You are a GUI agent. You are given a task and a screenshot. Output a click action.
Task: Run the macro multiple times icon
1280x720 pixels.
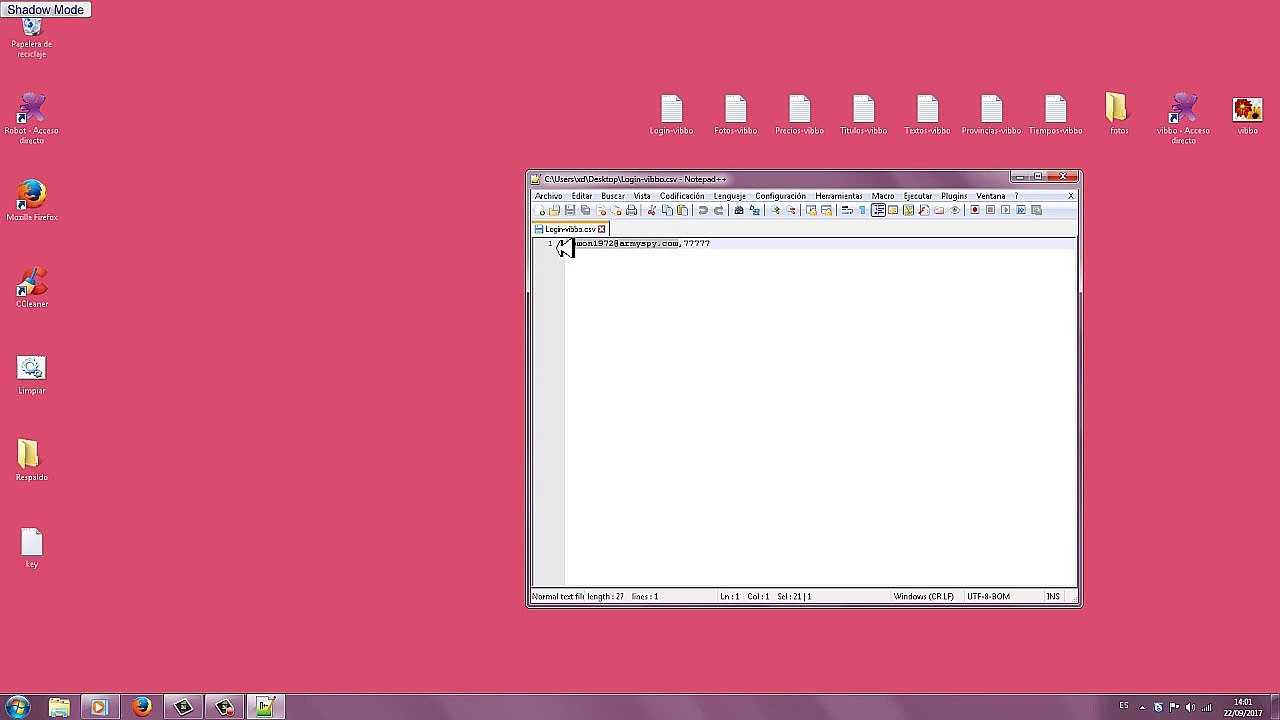[1021, 210]
